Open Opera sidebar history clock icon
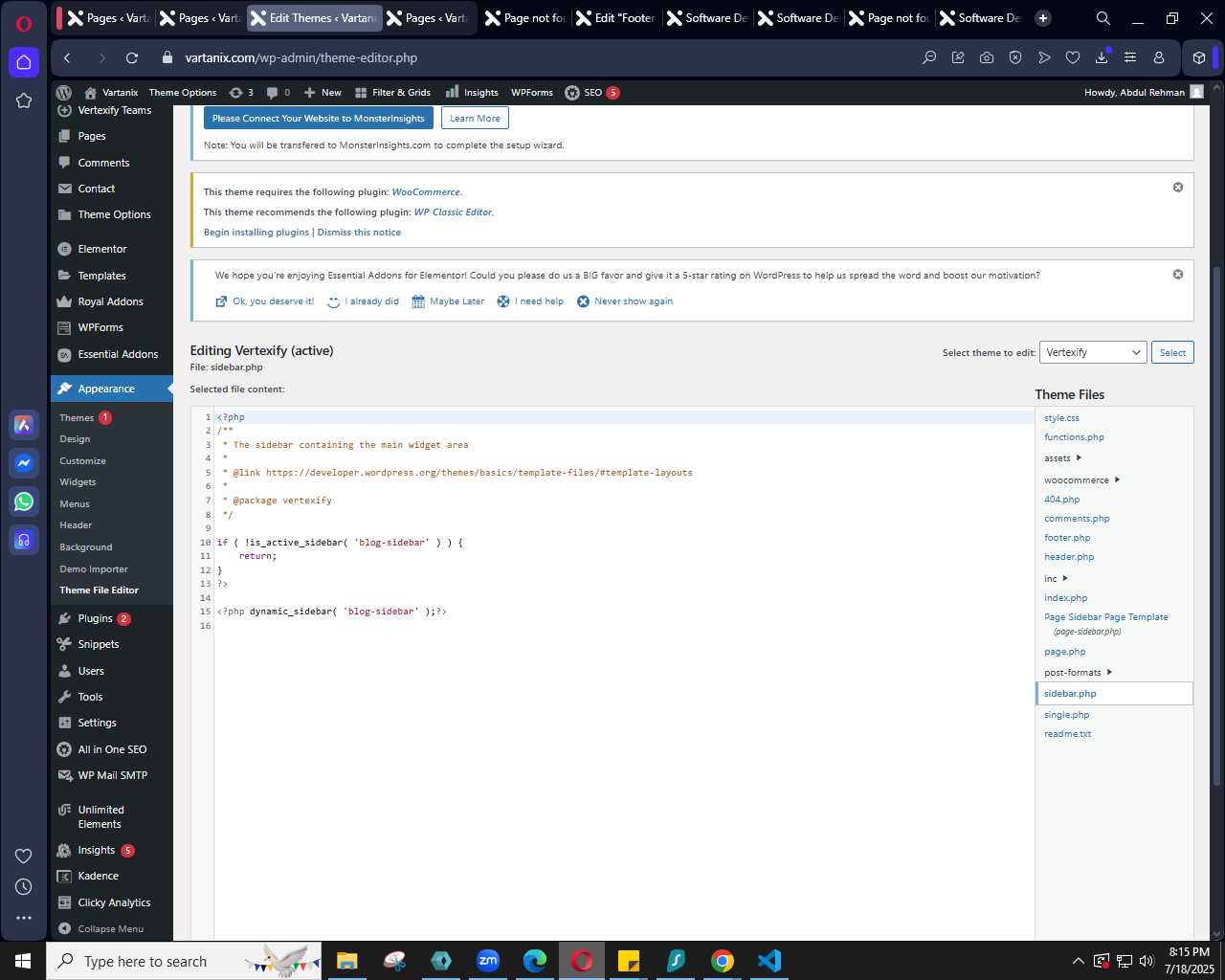This screenshot has width=1225, height=980. pyautogui.click(x=24, y=887)
